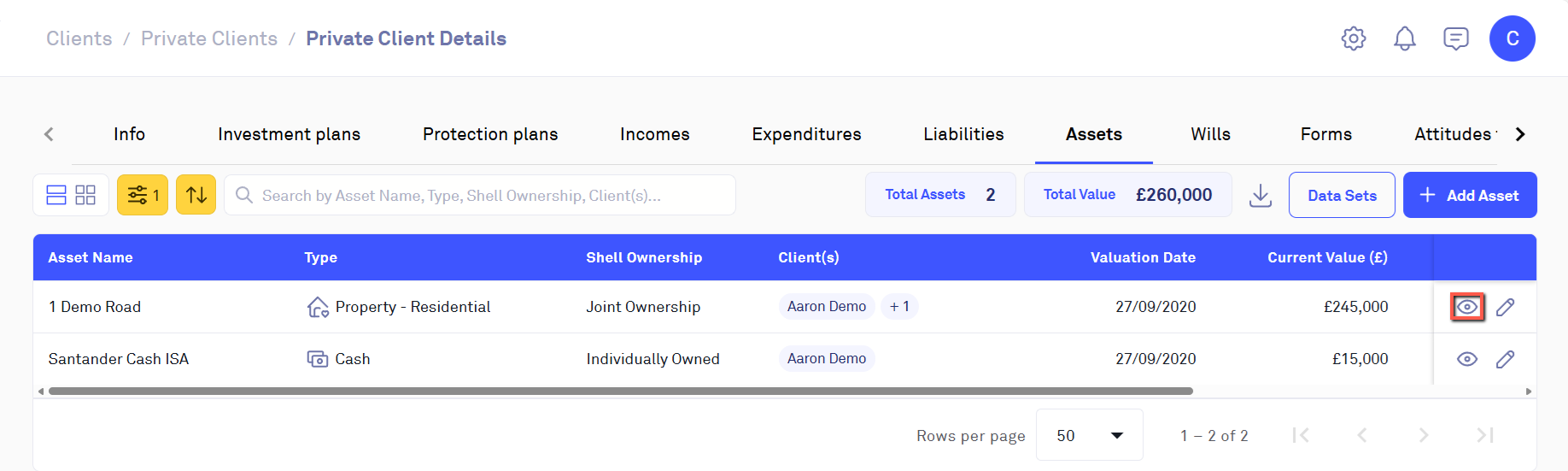The image size is (1568, 471).
Task: Switch to list view layout
Action: coord(56,196)
